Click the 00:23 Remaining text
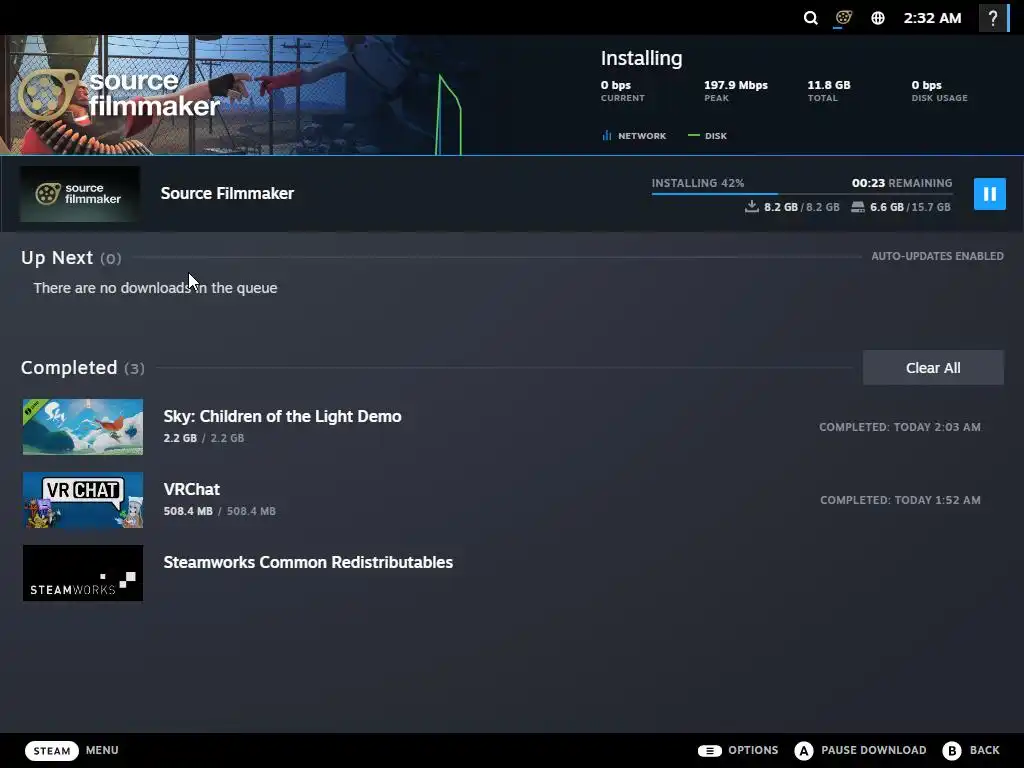Image resolution: width=1024 pixels, height=768 pixels. coord(902,183)
